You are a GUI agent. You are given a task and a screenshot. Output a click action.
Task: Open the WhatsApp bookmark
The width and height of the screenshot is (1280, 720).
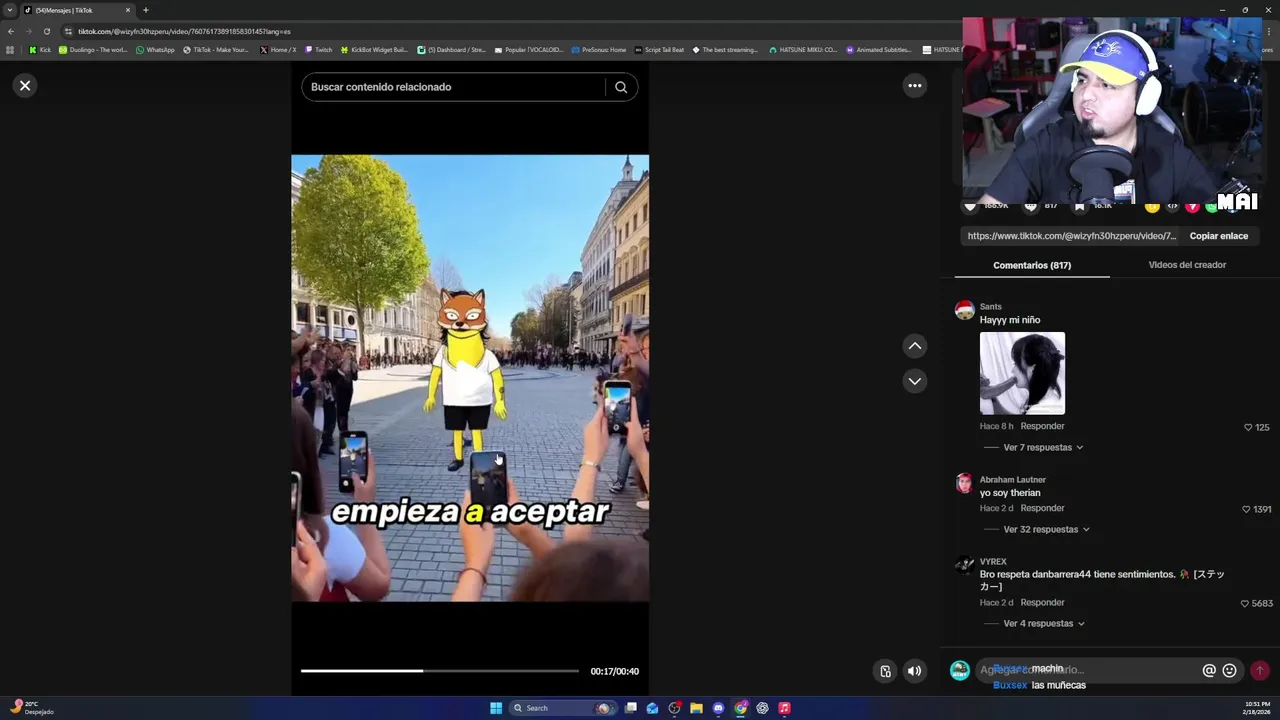pos(154,49)
